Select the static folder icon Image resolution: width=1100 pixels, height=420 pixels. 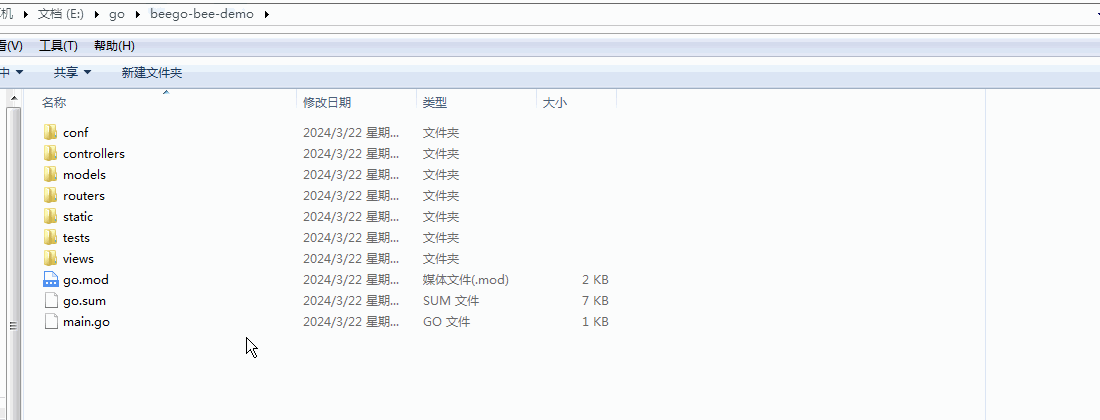point(50,217)
